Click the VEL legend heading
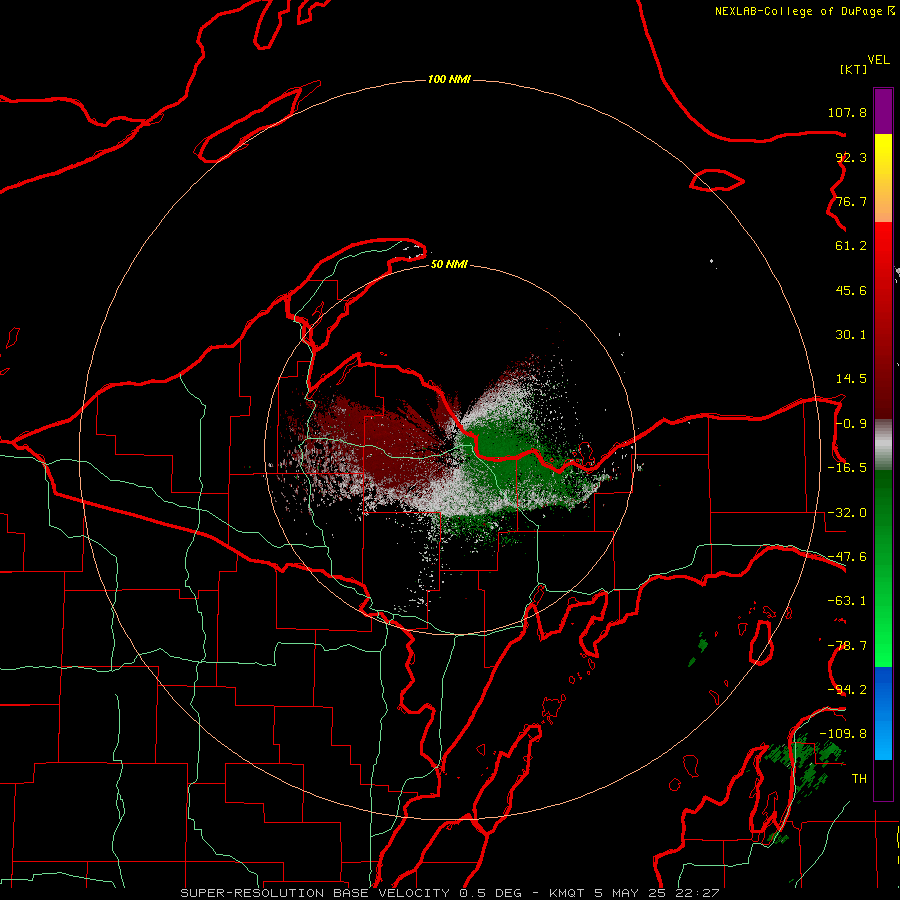The image size is (900, 900). click(878, 60)
